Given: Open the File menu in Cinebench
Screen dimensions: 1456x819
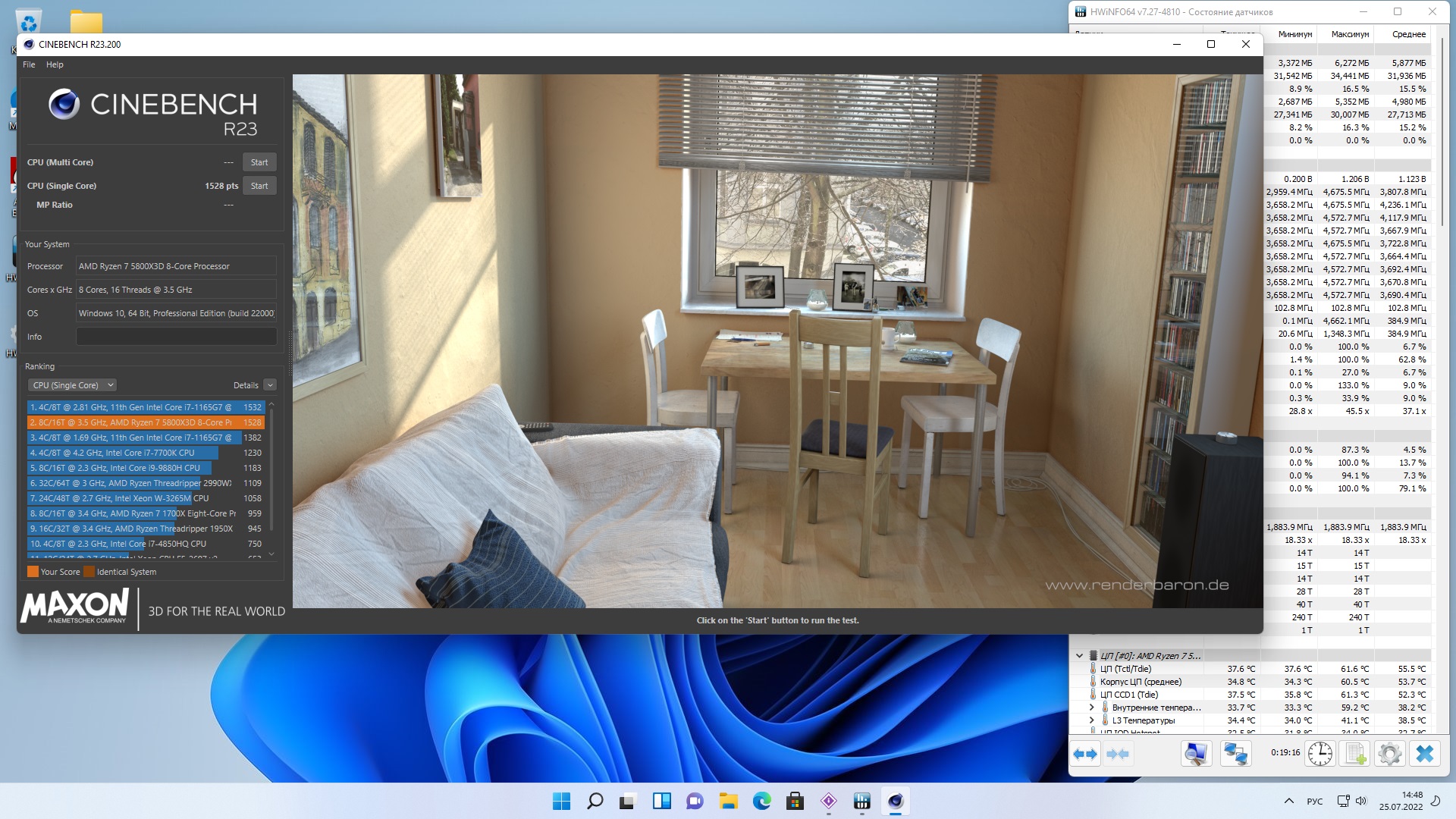Looking at the screenshot, I should tap(29, 64).
